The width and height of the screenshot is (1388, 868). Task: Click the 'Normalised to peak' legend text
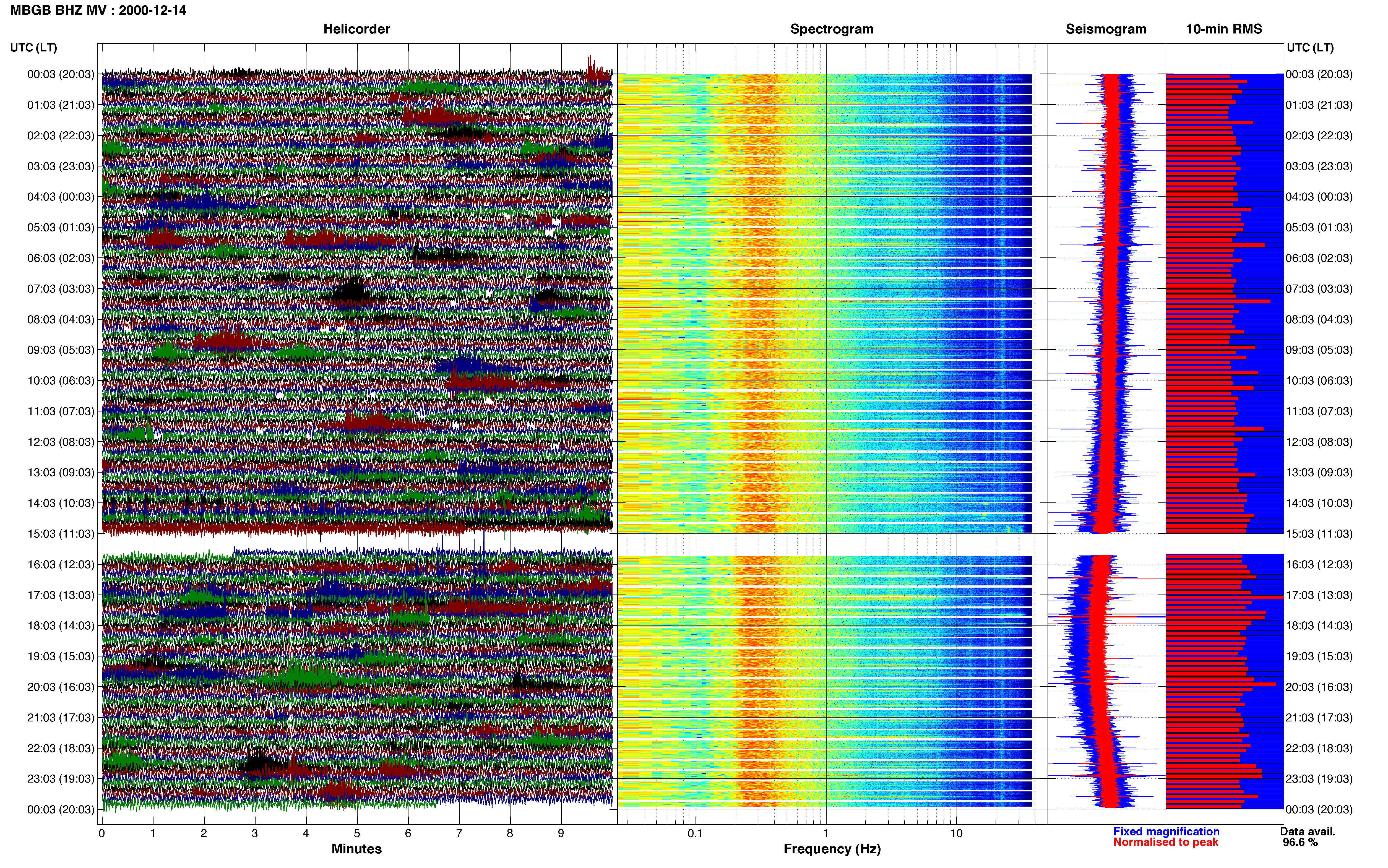pyautogui.click(x=1165, y=842)
